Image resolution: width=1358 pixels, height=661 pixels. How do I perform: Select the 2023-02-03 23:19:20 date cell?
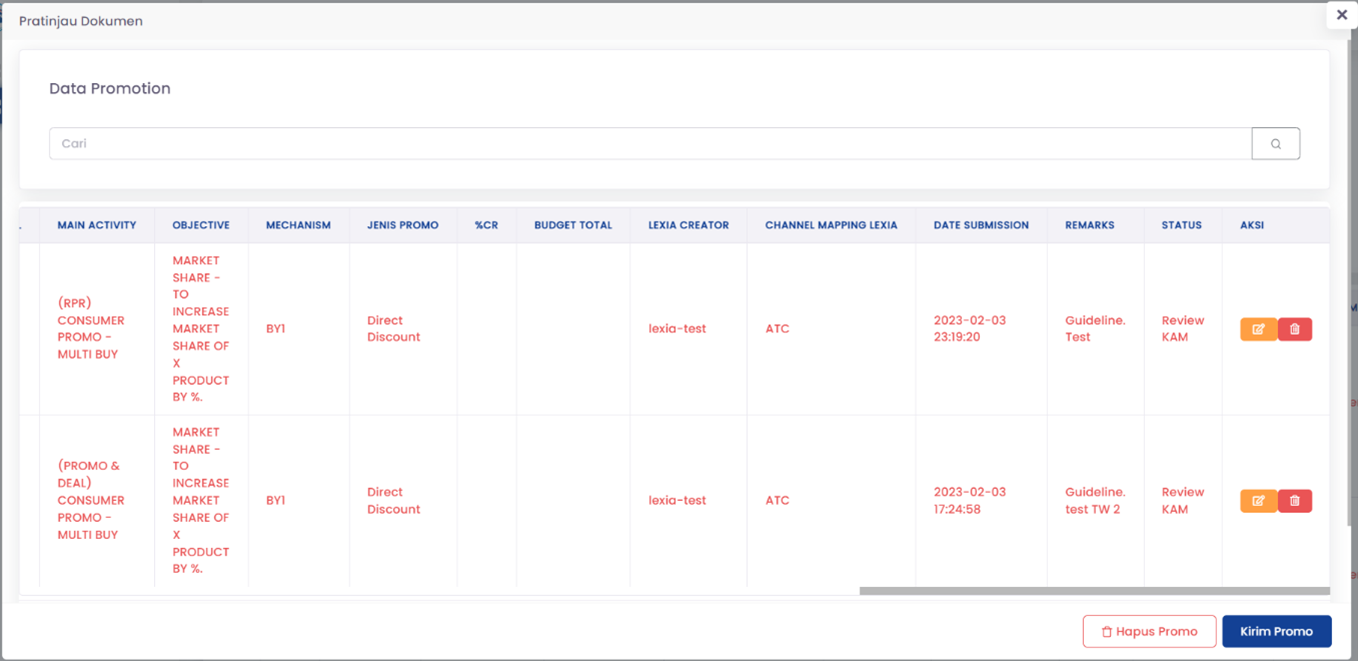pos(970,329)
